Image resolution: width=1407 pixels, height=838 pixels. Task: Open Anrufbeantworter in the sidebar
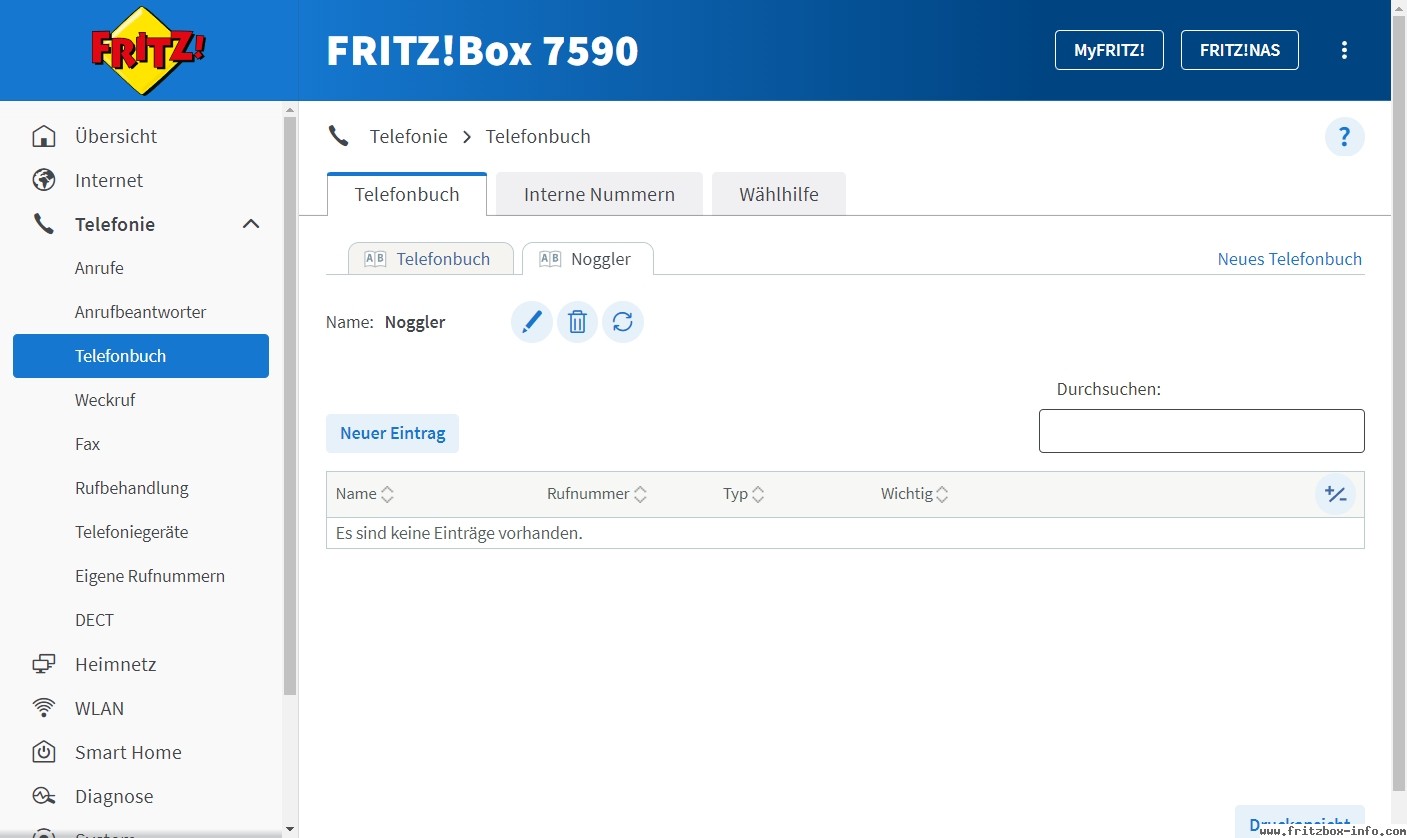pyautogui.click(x=140, y=312)
